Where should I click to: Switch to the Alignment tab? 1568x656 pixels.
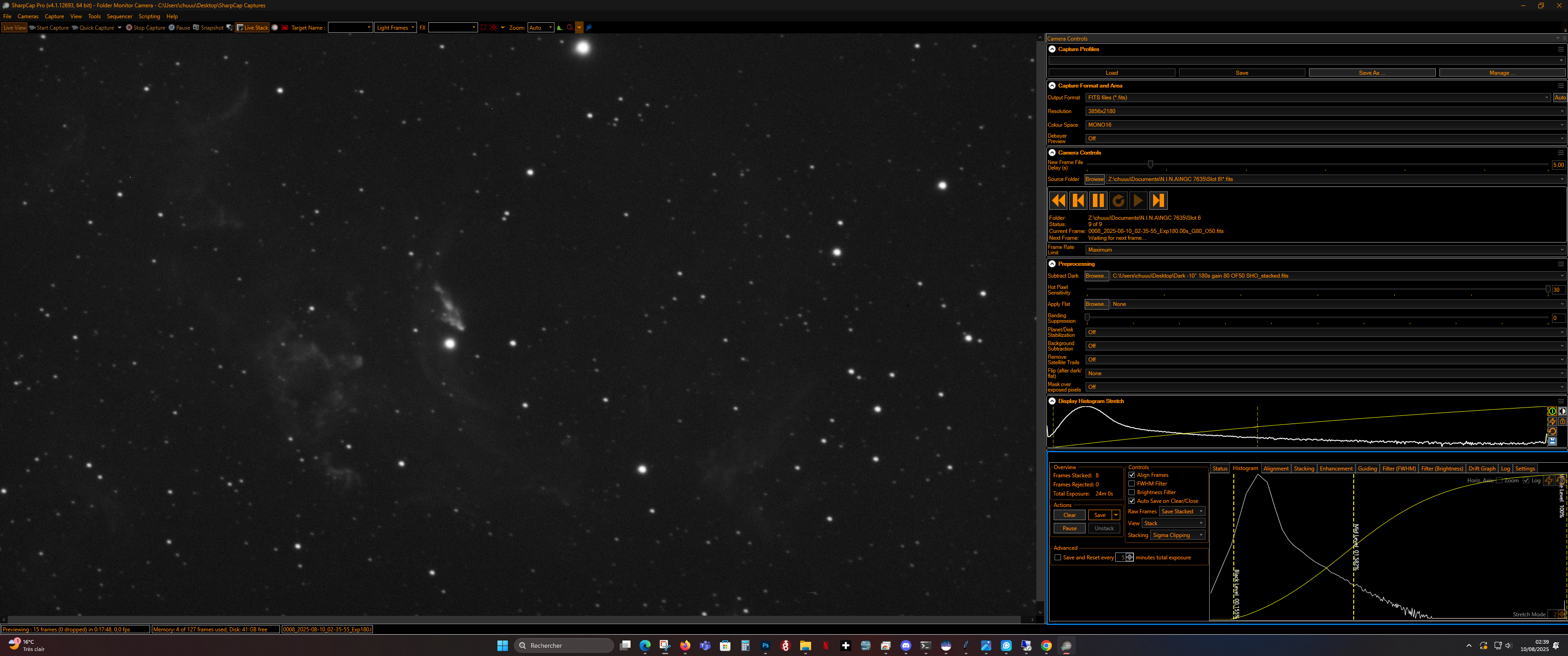[1275, 469]
